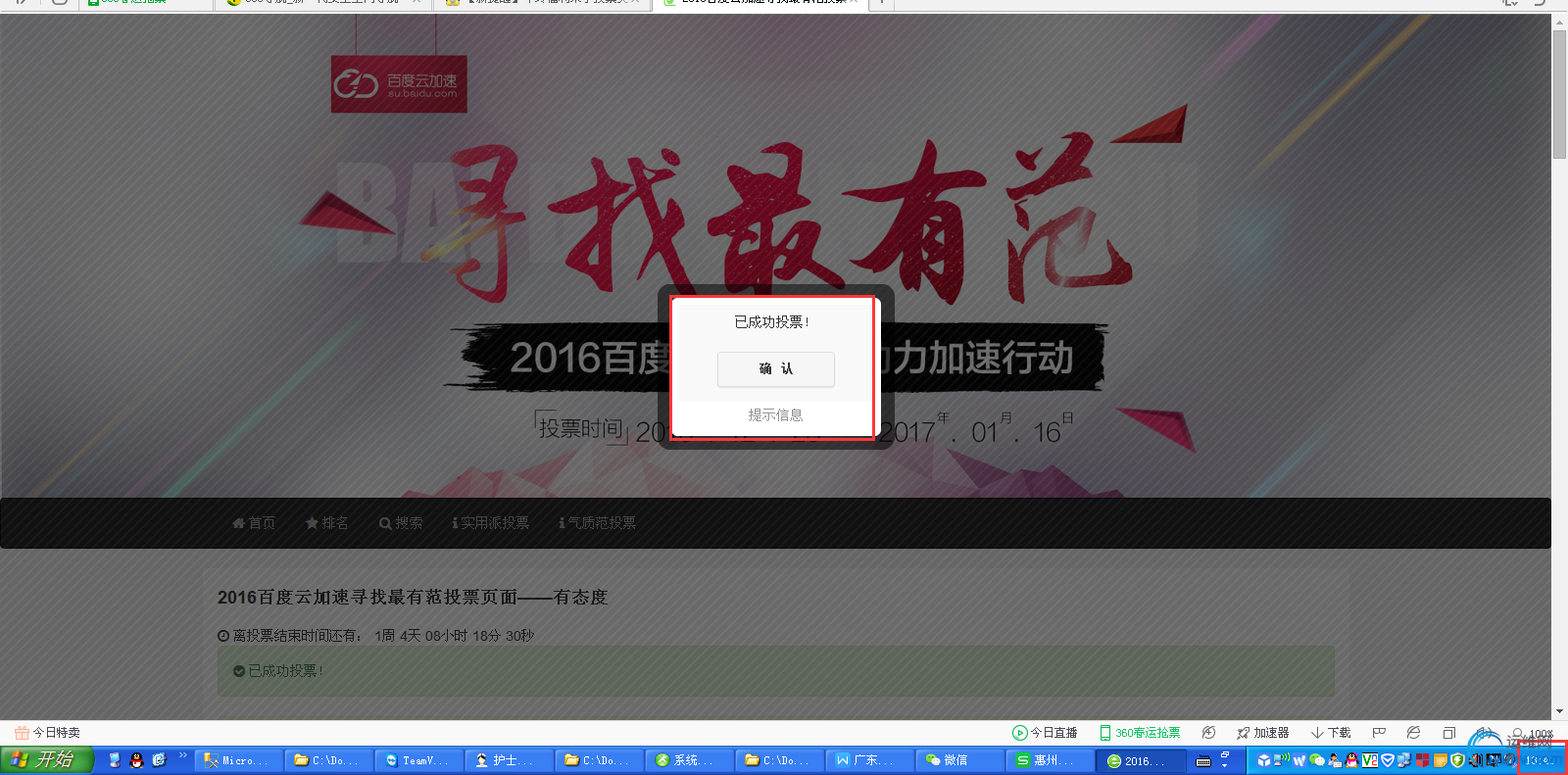1568x775 pixels.
Task: Select the 2016... browser taskbar button
Action: 1141,760
